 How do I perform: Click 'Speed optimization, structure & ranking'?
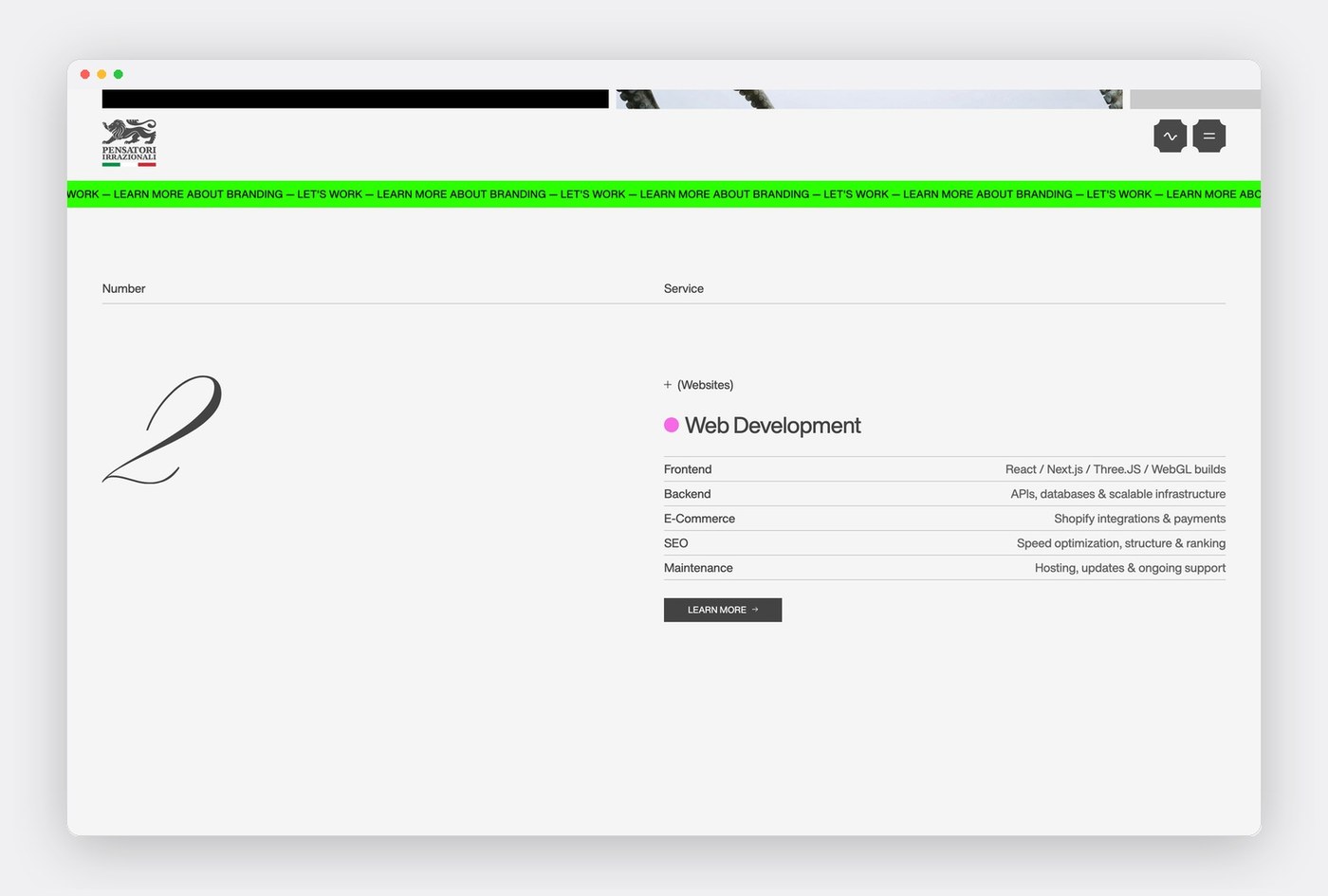pyautogui.click(x=1121, y=543)
